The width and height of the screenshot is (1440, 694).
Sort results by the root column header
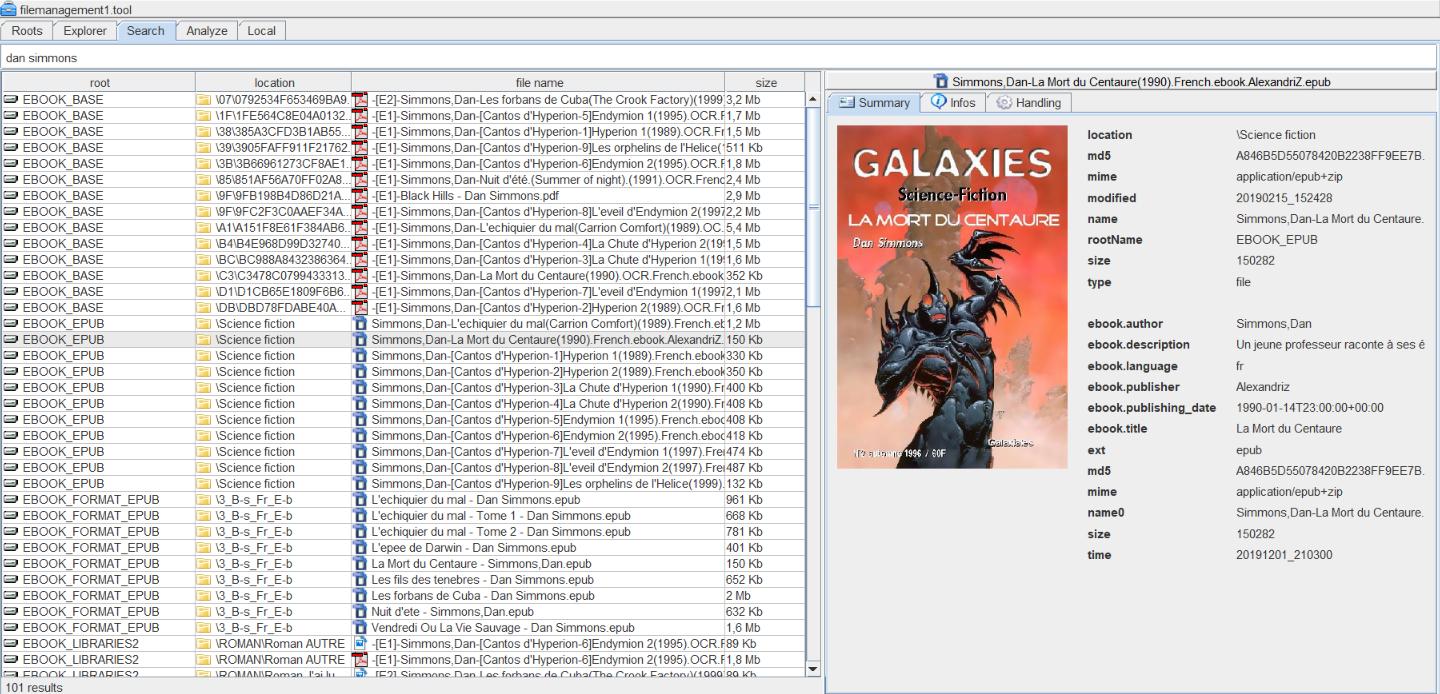tap(99, 83)
